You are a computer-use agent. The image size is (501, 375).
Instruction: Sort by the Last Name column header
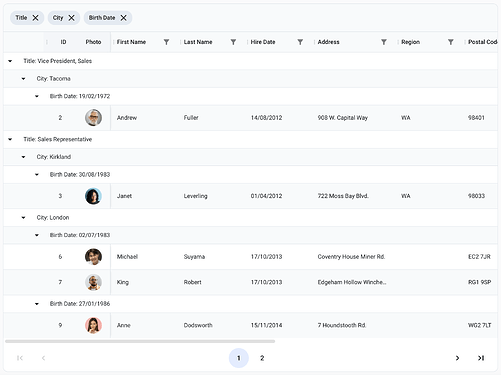(198, 42)
